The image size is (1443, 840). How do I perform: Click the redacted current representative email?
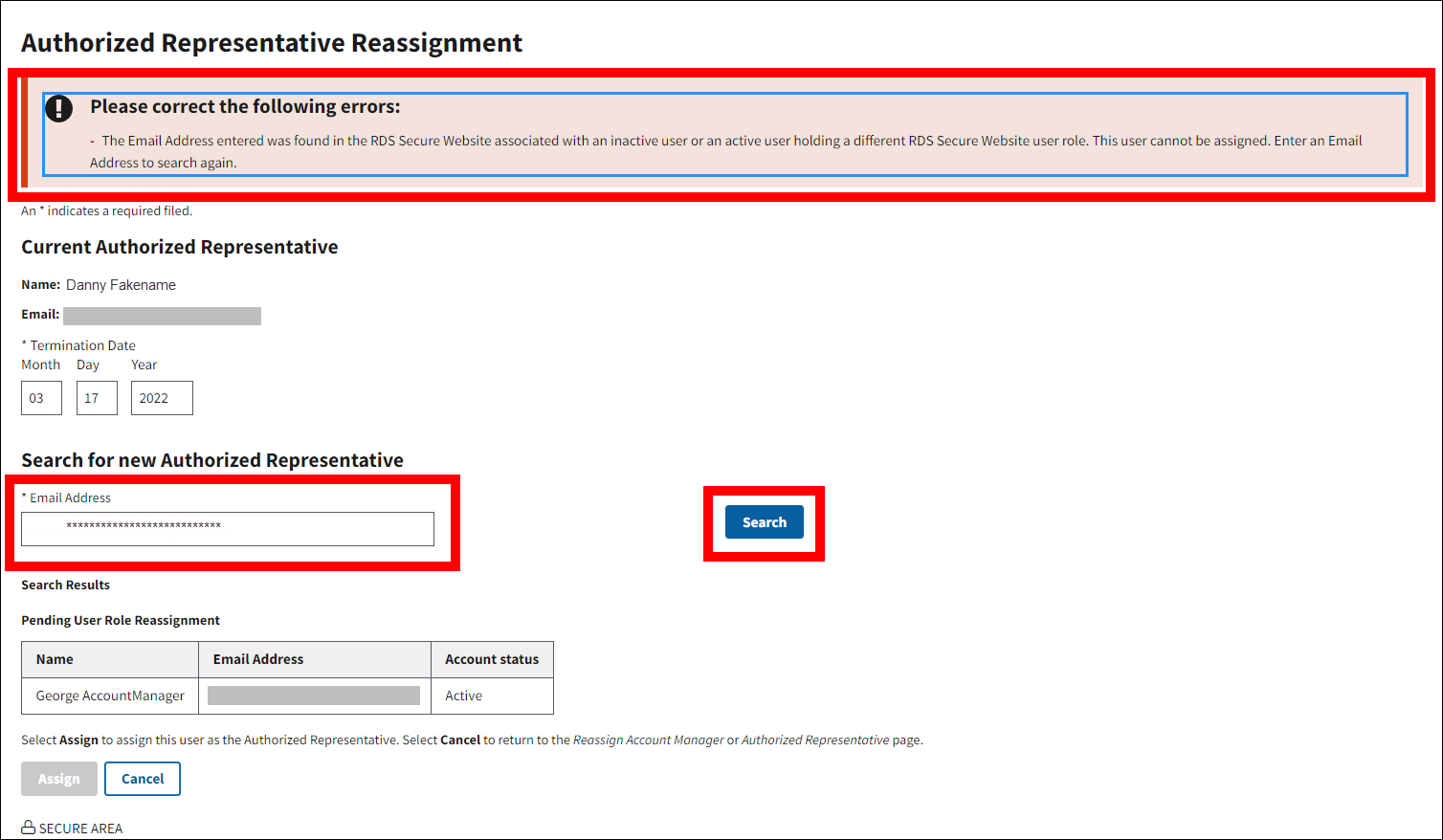[162, 316]
